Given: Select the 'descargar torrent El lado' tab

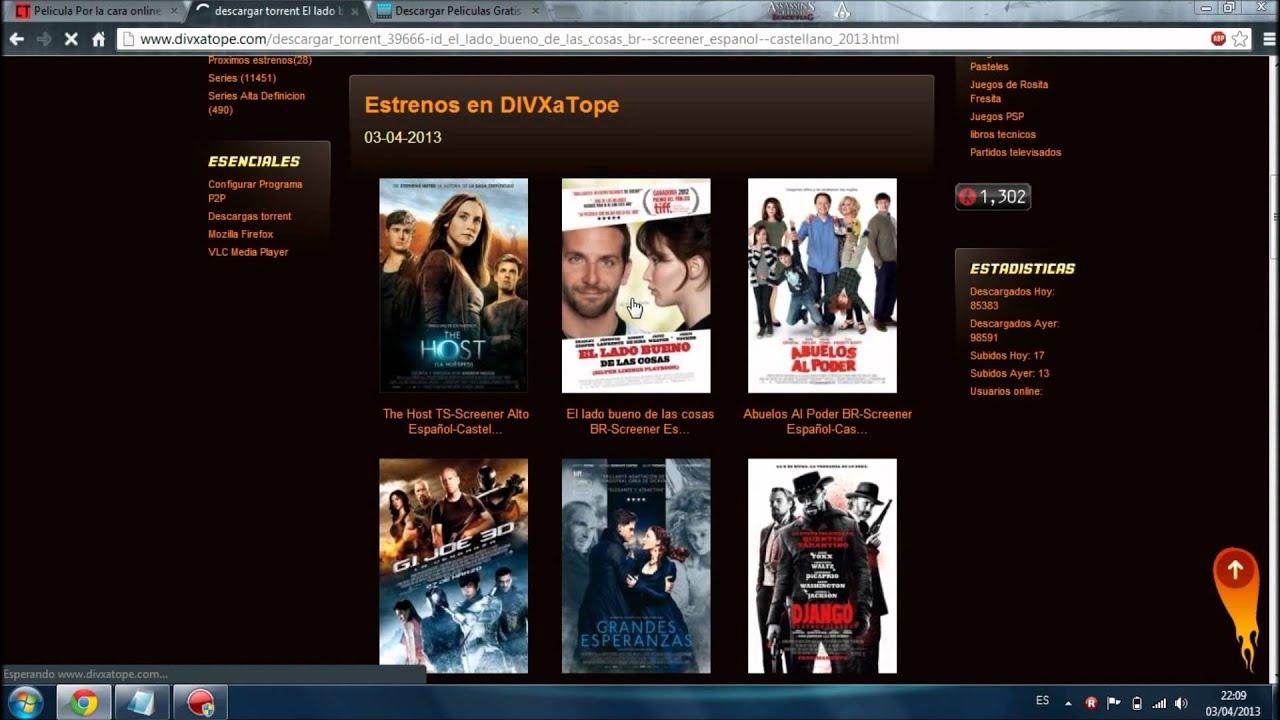Looking at the screenshot, I should pyautogui.click(x=276, y=11).
